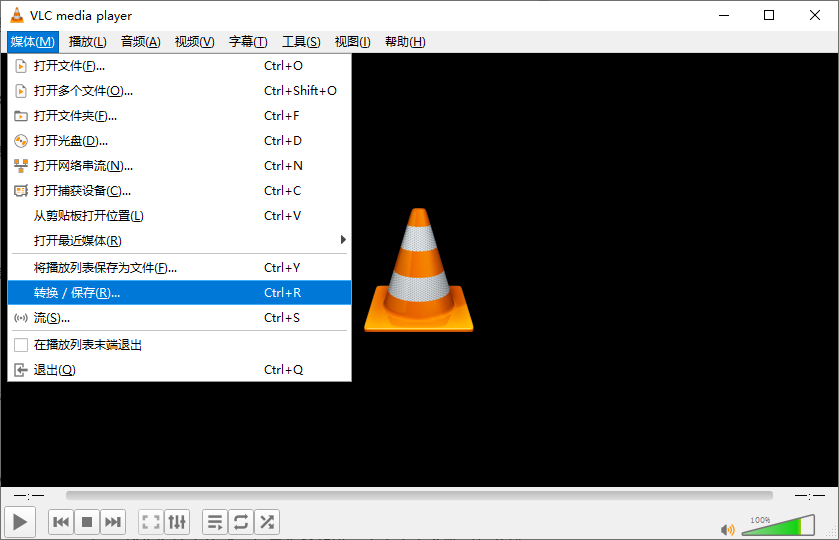Show the playlist view

[x=215, y=522]
